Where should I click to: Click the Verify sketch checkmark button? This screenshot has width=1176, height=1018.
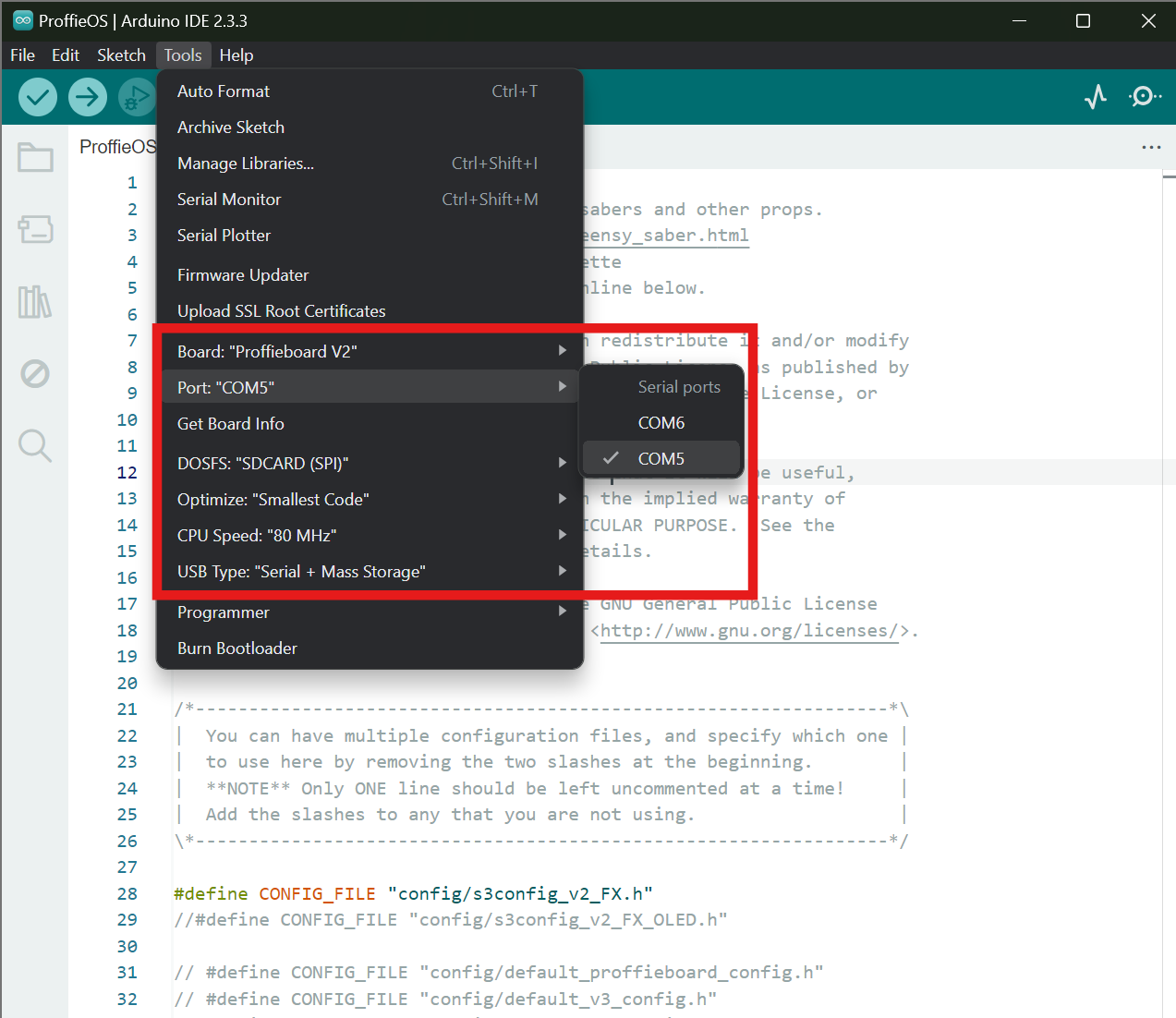click(38, 96)
